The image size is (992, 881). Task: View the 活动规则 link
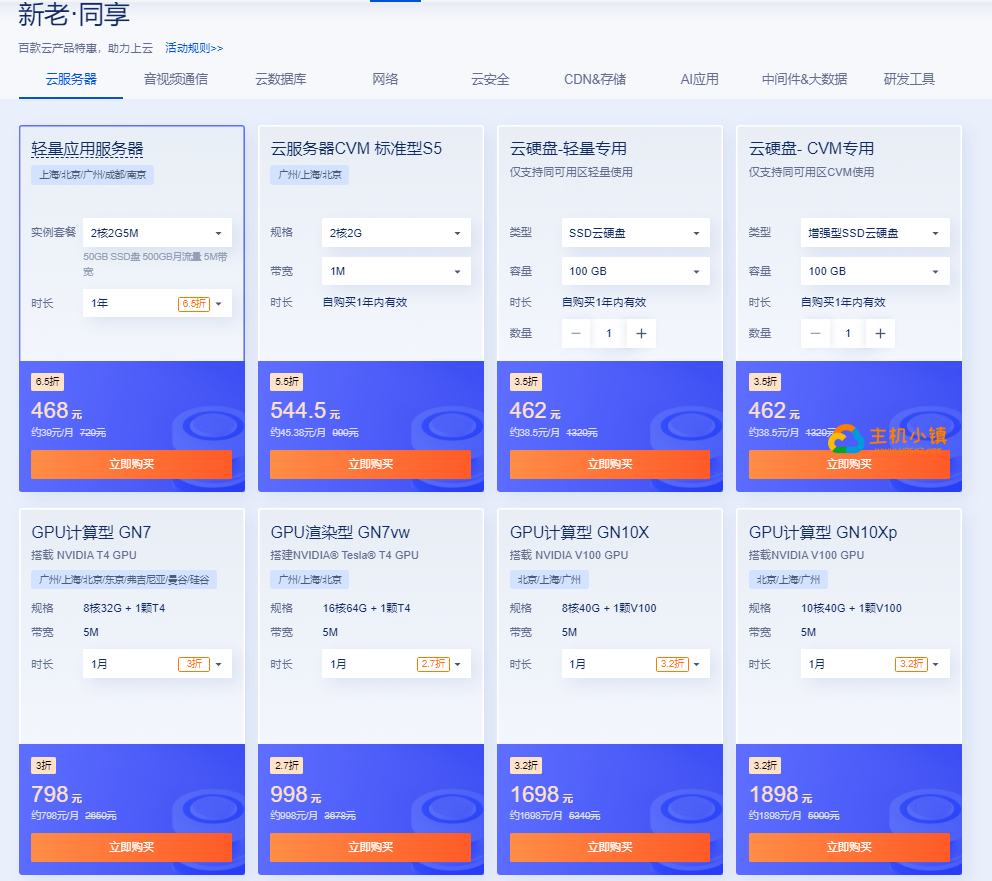[x=193, y=46]
